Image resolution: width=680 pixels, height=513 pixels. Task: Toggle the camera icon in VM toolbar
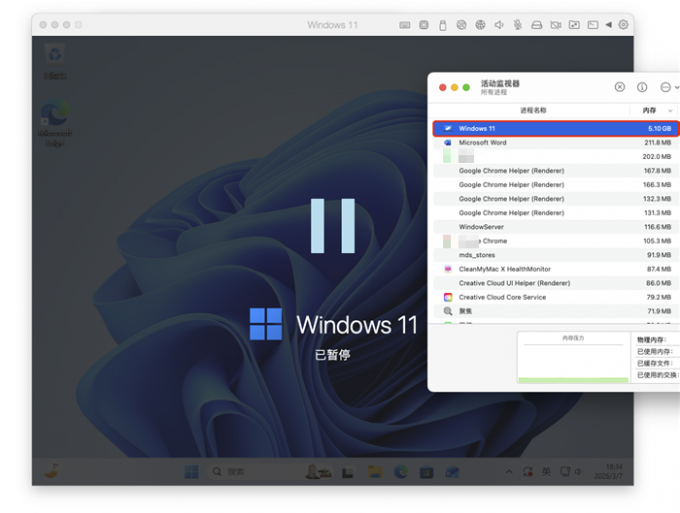click(555, 25)
